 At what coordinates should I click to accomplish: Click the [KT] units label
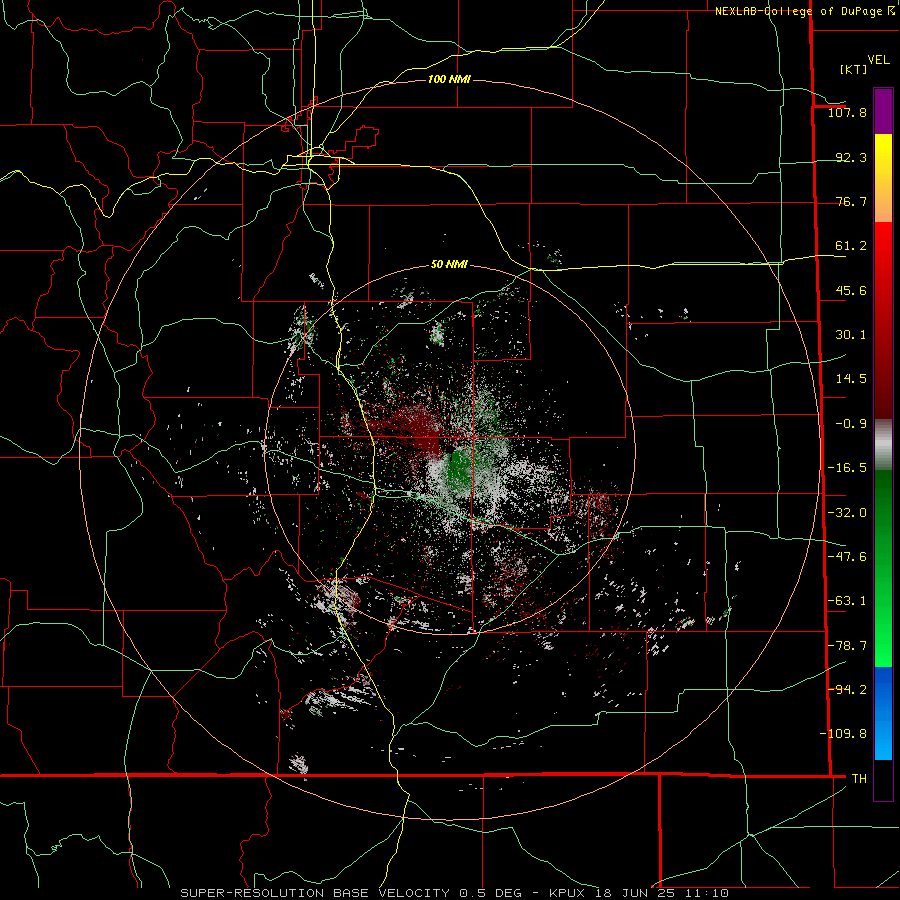(x=853, y=69)
